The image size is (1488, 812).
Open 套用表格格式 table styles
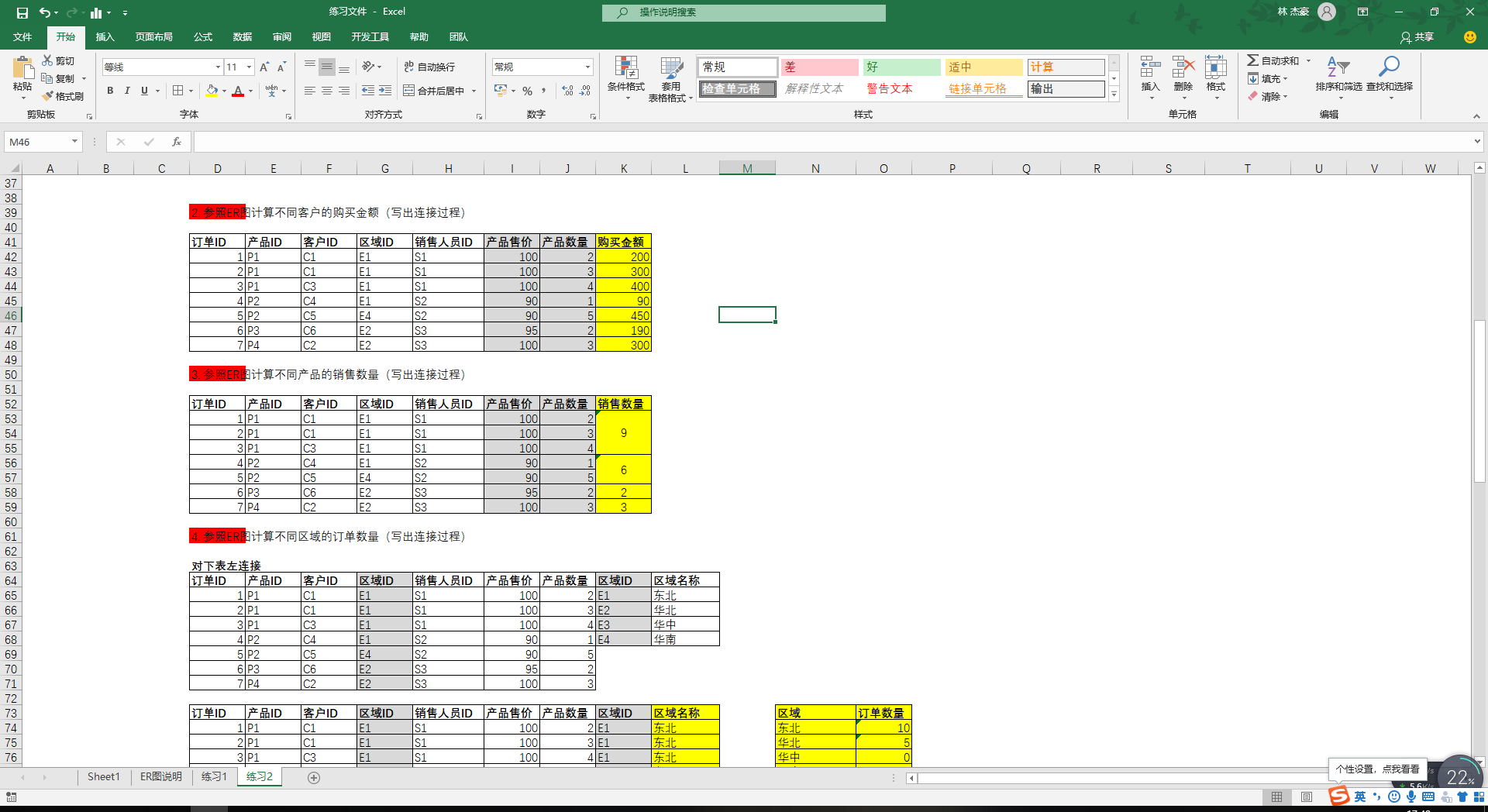pos(670,78)
